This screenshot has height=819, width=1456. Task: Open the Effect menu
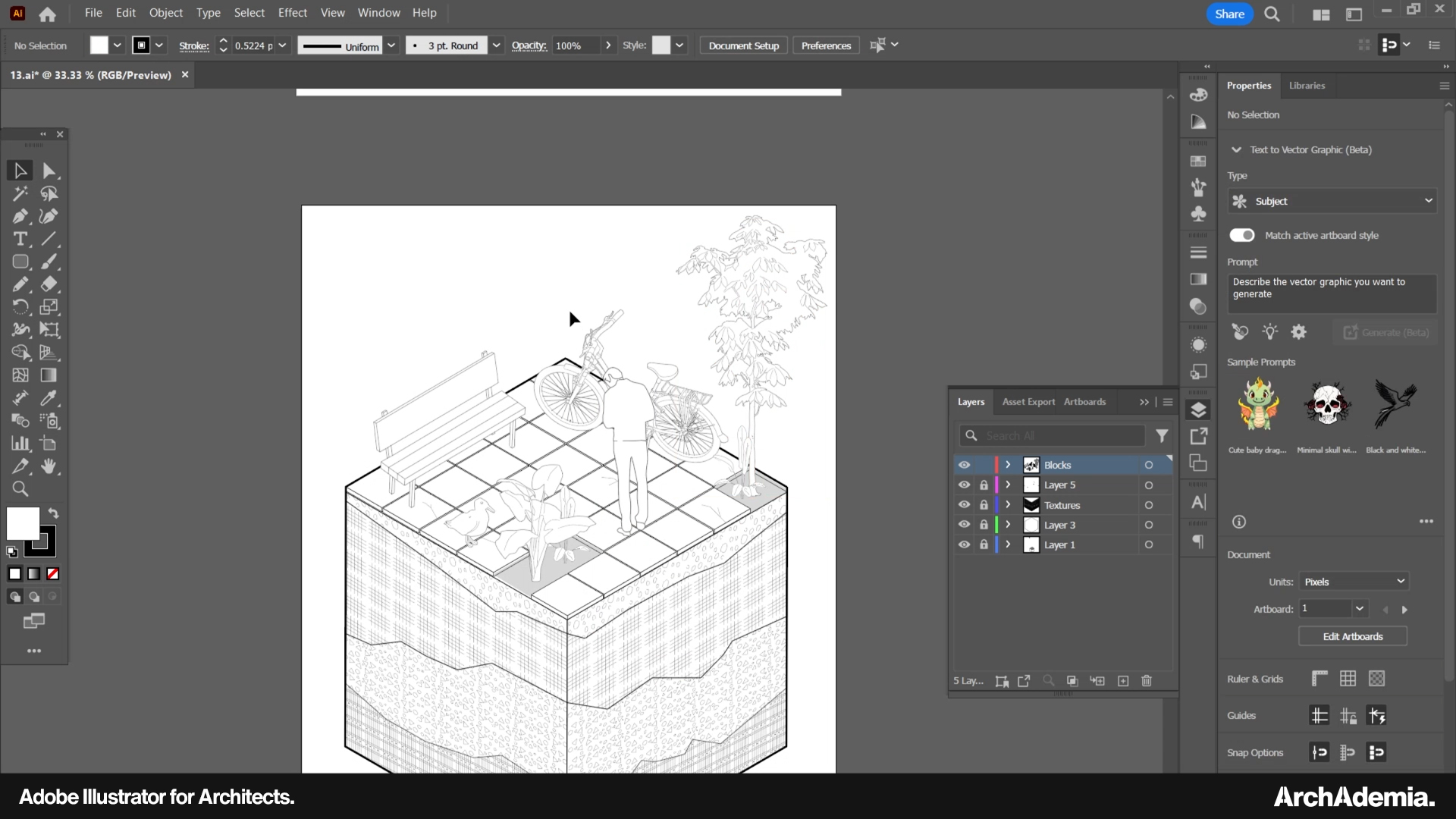point(292,13)
